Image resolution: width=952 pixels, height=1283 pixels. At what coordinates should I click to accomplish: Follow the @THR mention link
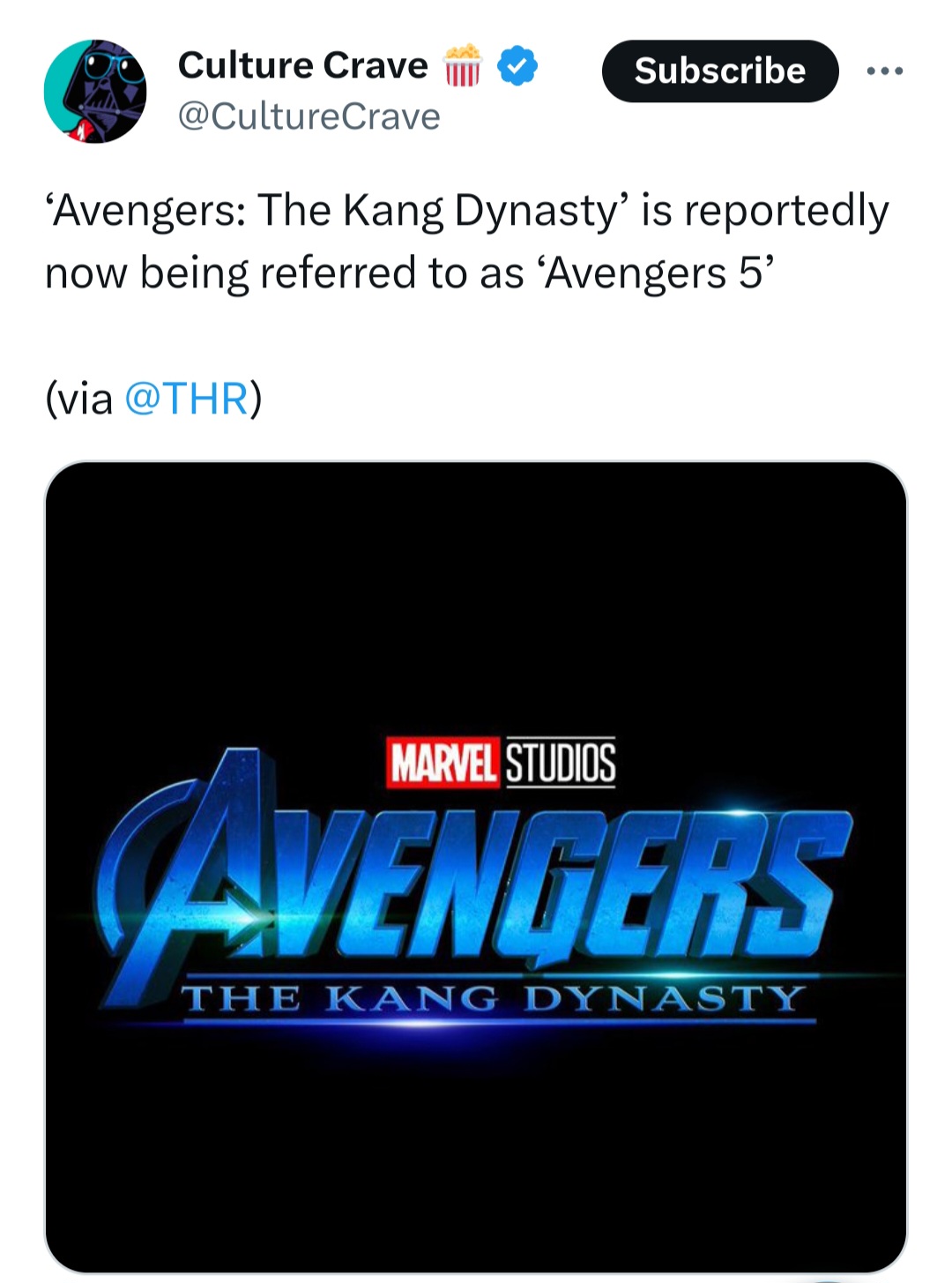(x=186, y=398)
